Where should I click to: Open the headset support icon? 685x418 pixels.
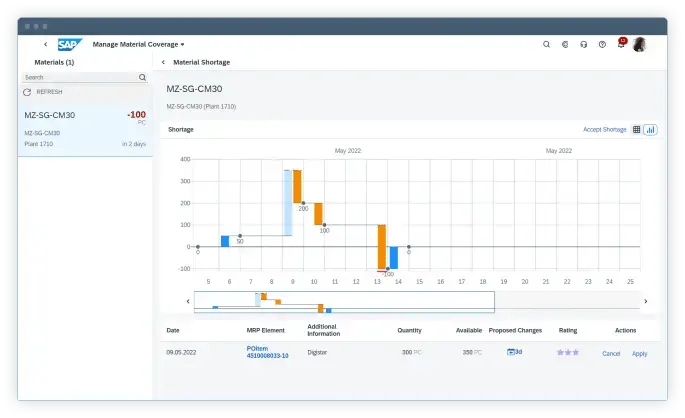(584, 44)
